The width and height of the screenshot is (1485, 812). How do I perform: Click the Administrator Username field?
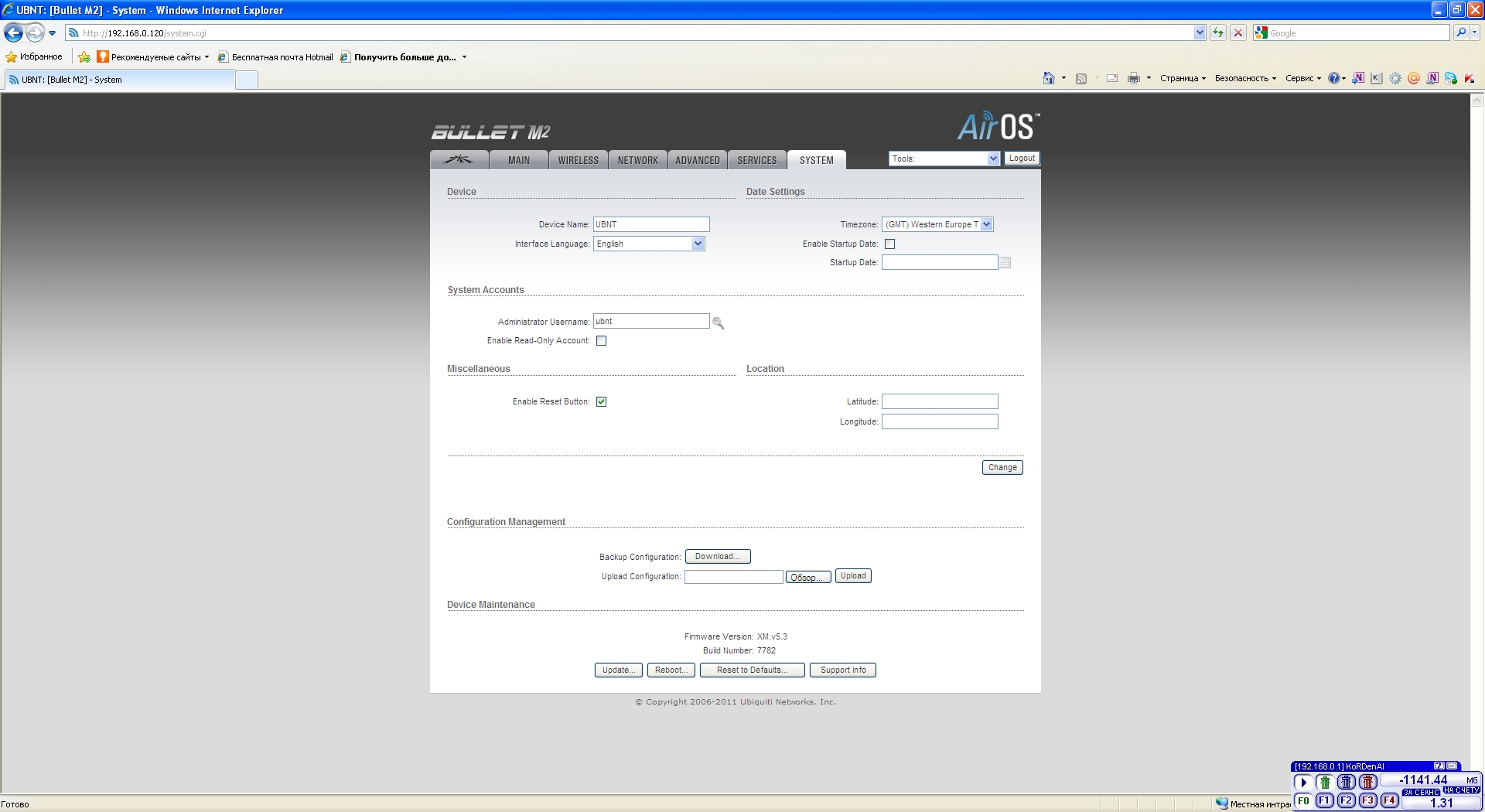click(651, 321)
